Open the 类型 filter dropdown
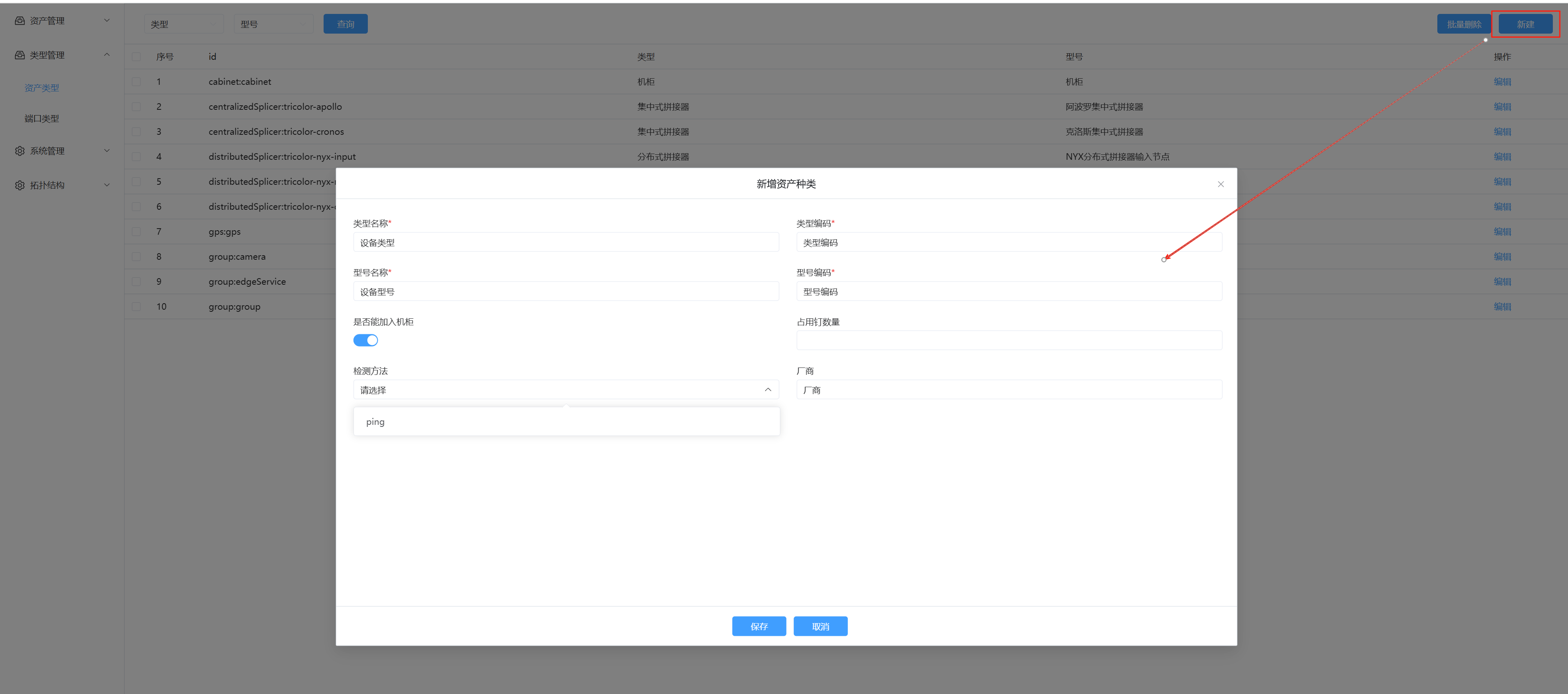 click(184, 24)
